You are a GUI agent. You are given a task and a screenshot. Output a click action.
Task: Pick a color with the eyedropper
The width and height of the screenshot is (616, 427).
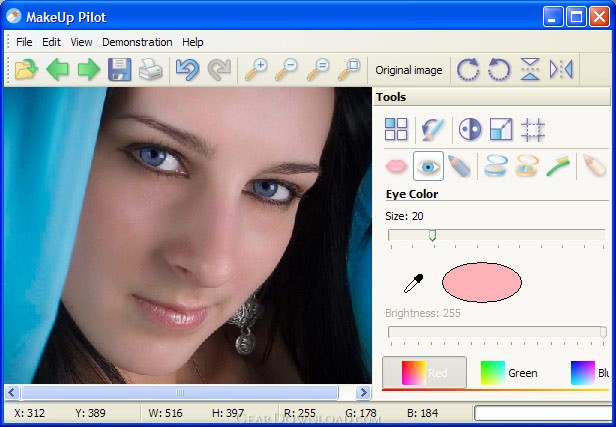pos(413,283)
